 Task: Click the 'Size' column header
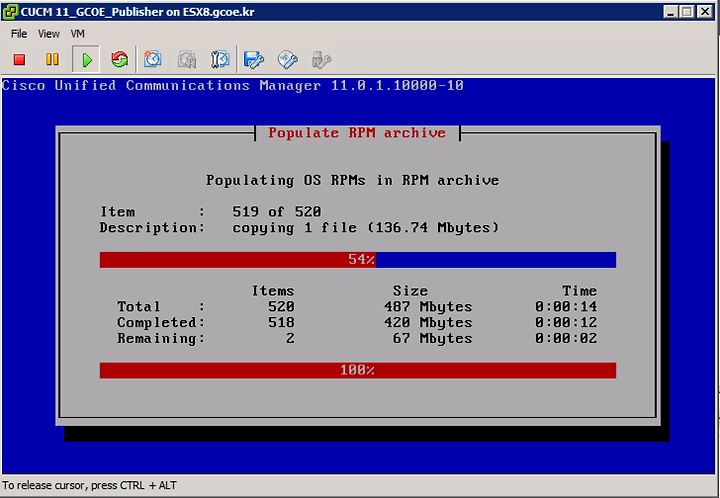pos(410,291)
